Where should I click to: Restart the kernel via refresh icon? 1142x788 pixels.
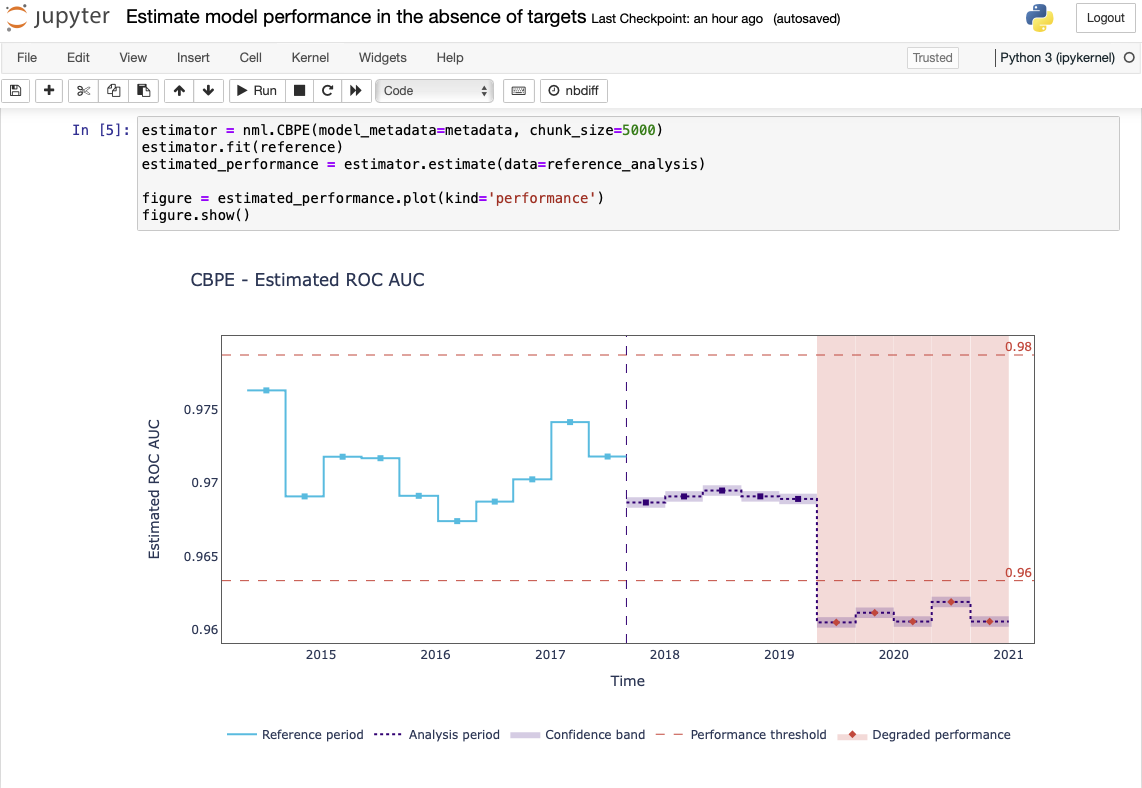(327, 90)
